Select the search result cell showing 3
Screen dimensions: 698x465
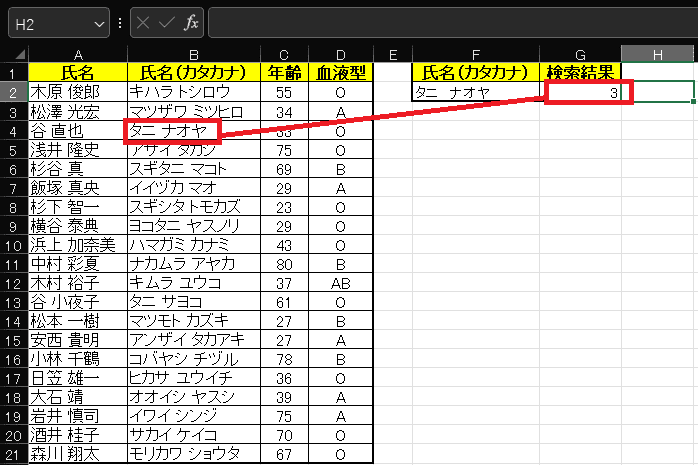click(x=580, y=92)
